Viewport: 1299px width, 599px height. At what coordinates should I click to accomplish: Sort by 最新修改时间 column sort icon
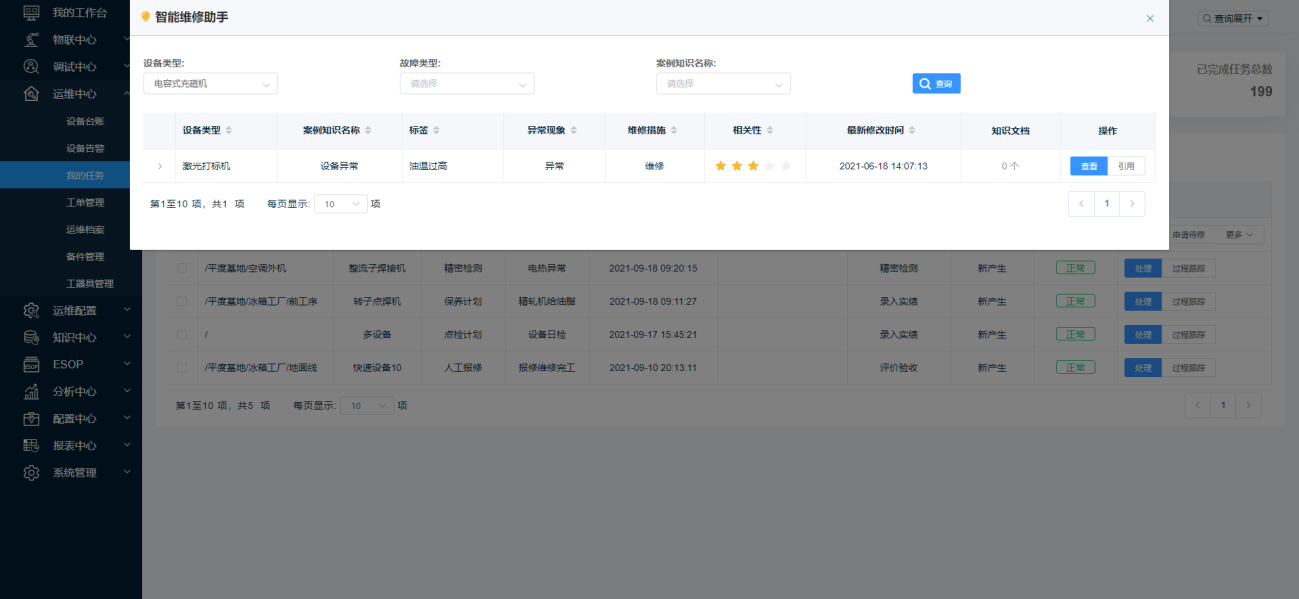coord(912,131)
